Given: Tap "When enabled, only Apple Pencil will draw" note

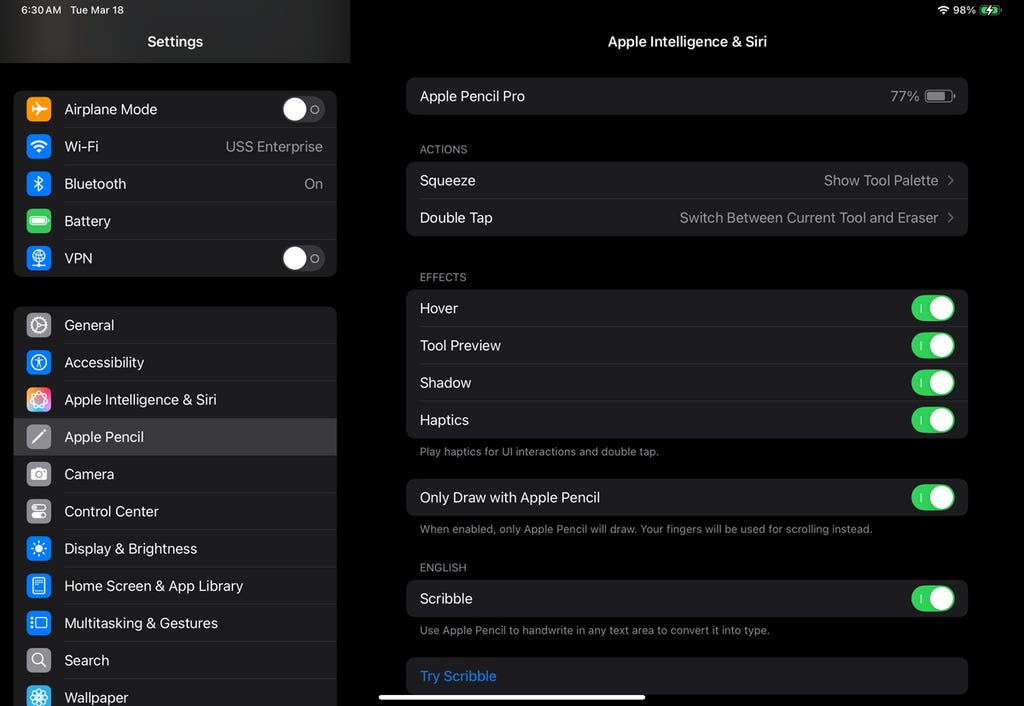Looking at the screenshot, I should tap(646, 529).
